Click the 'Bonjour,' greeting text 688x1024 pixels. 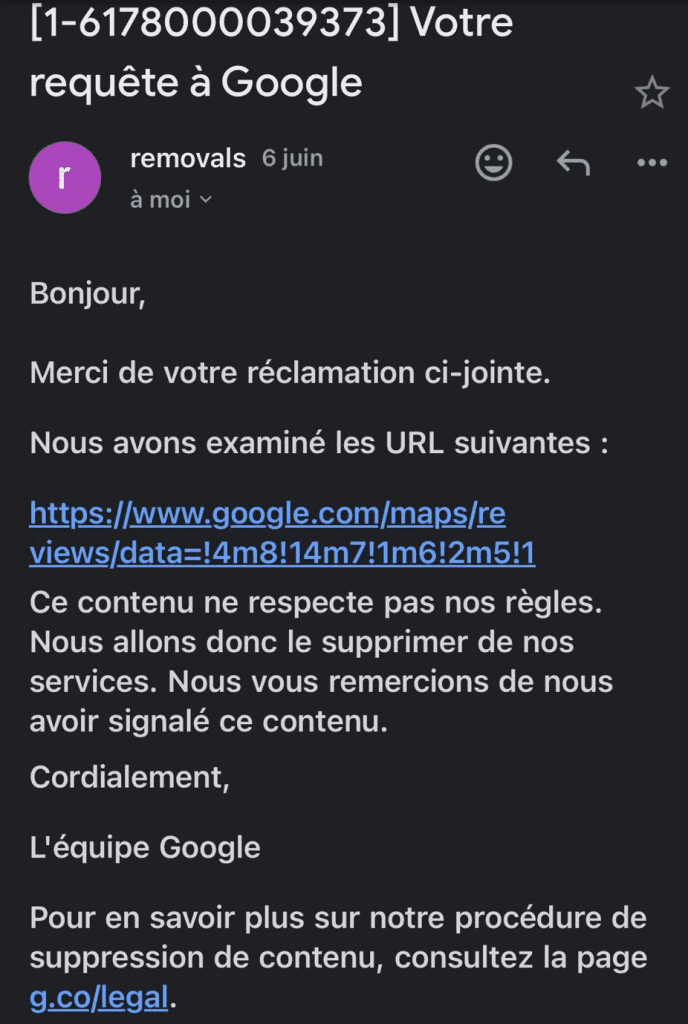click(x=88, y=295)
